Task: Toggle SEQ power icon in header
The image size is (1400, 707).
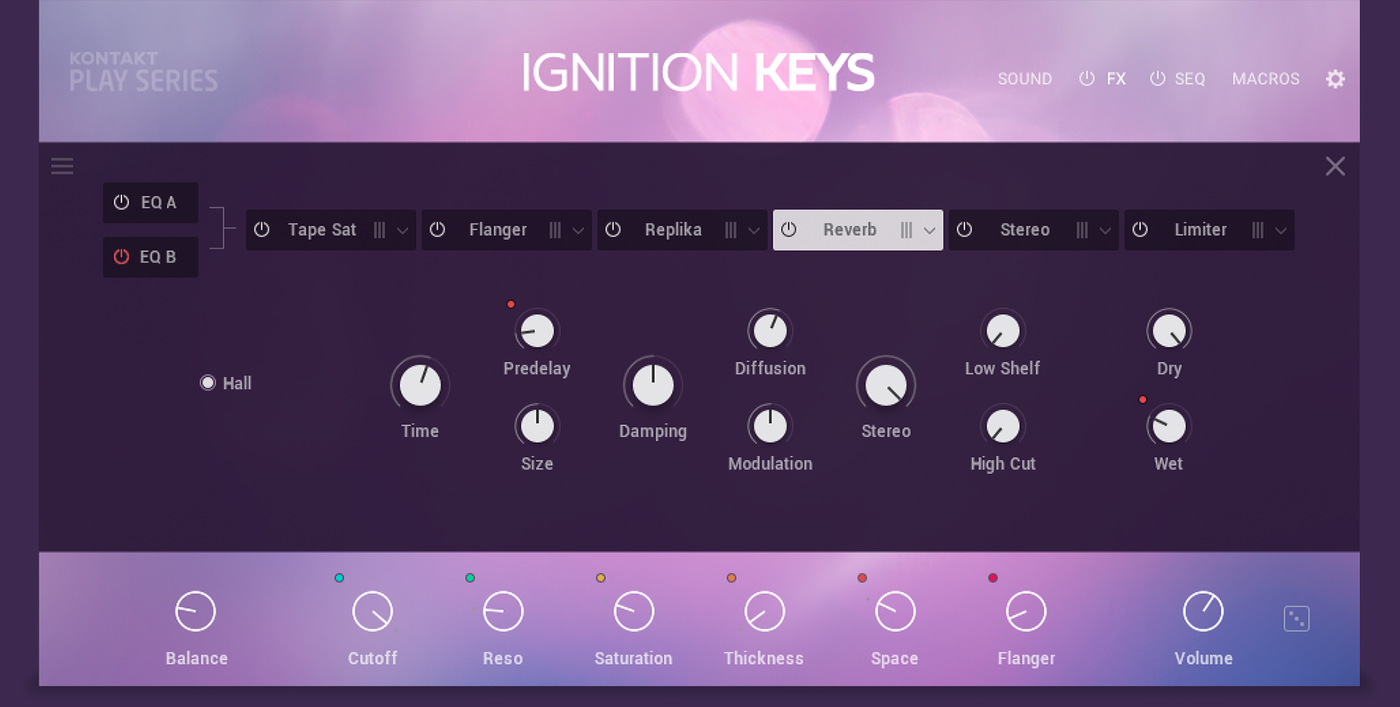Action: coord(1158,78)
